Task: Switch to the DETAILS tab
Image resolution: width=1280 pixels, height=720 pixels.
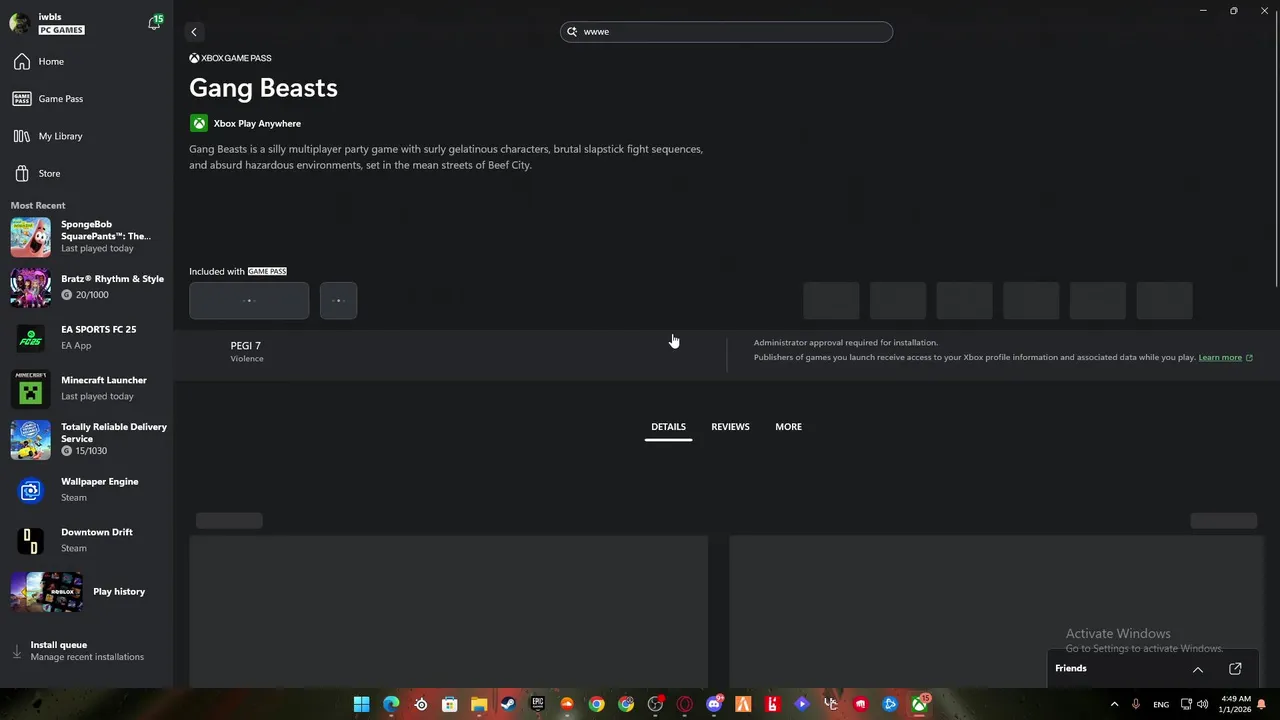Action: (x=668, y=427)
